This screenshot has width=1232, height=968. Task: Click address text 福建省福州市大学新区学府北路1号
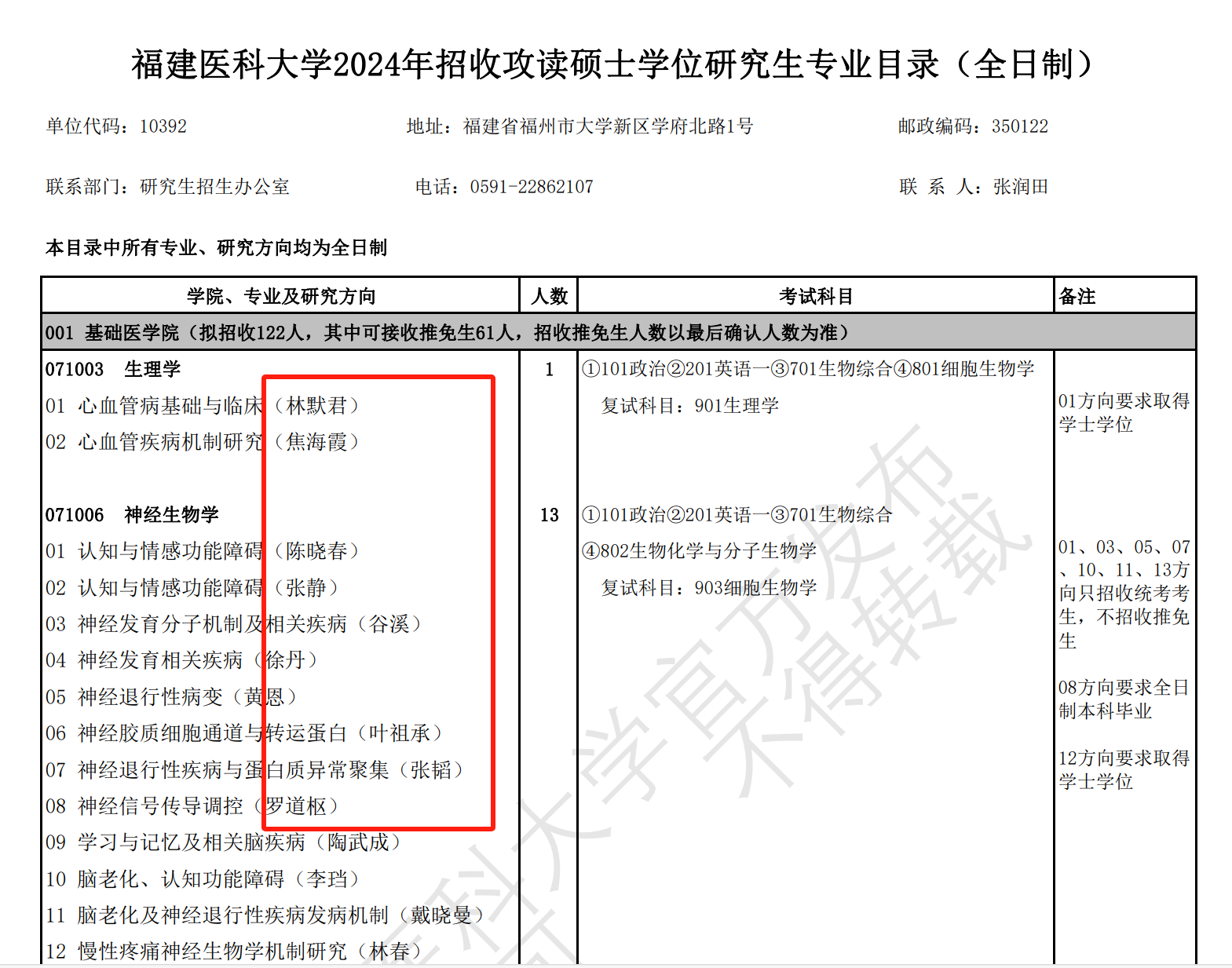609,126
